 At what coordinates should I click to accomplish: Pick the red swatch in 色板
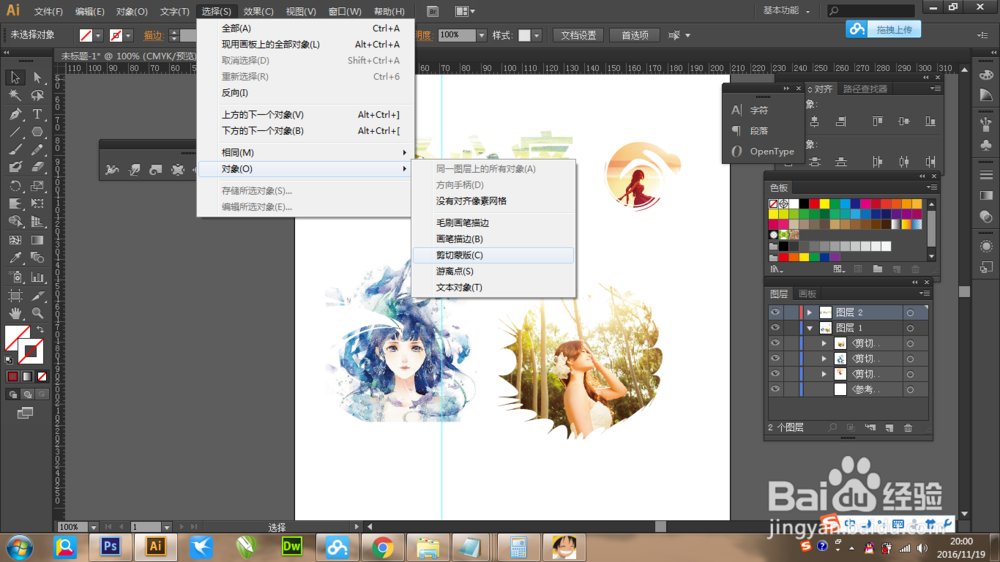click(814, 204)
